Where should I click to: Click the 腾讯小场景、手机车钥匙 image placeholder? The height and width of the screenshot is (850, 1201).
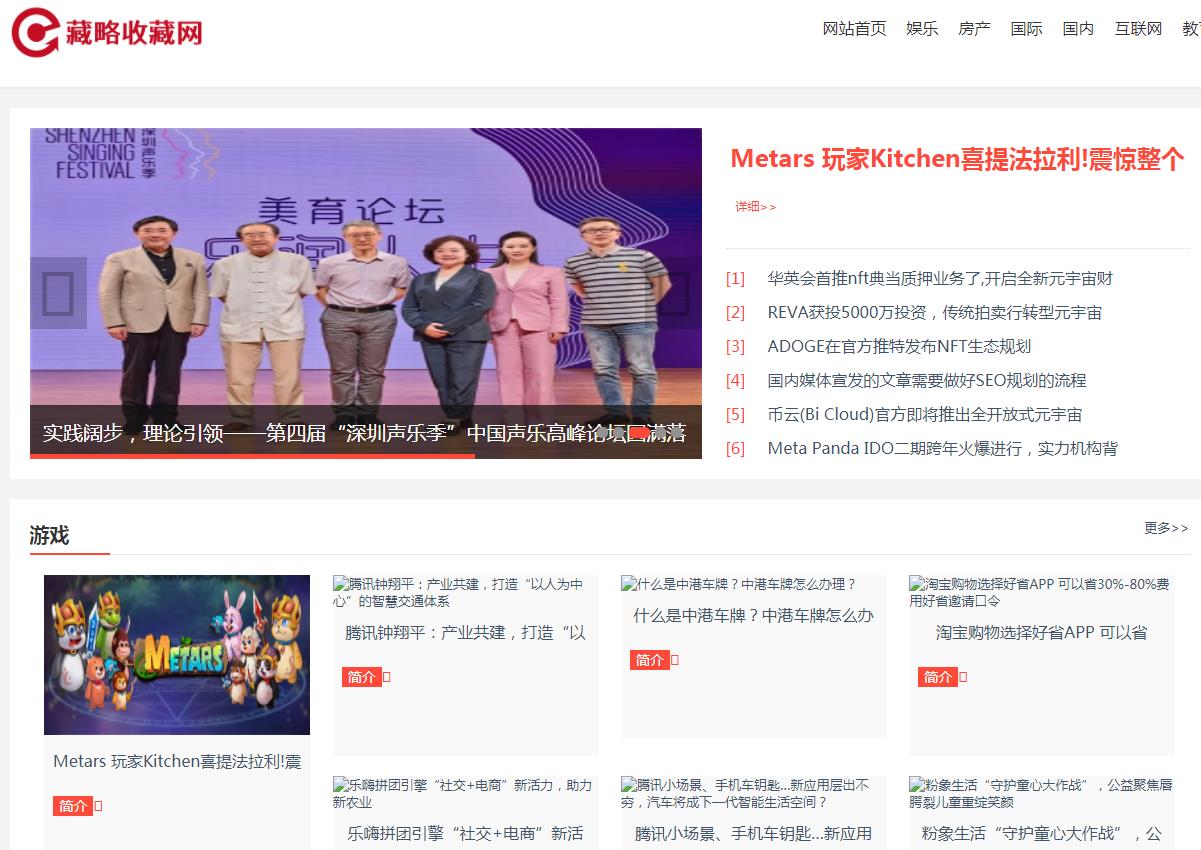[x=753, y=794]
